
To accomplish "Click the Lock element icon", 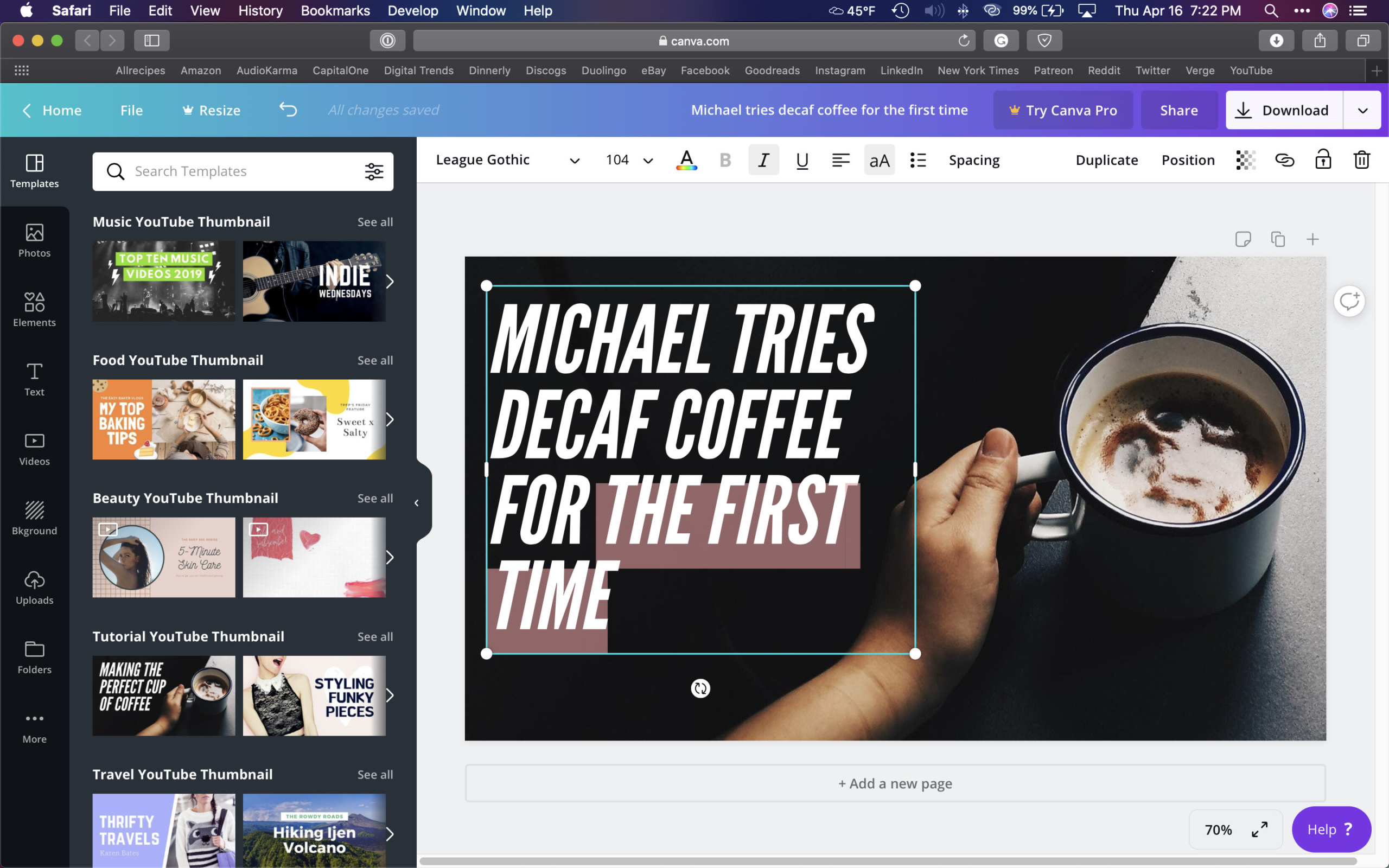I will (x=1323, y=160).
